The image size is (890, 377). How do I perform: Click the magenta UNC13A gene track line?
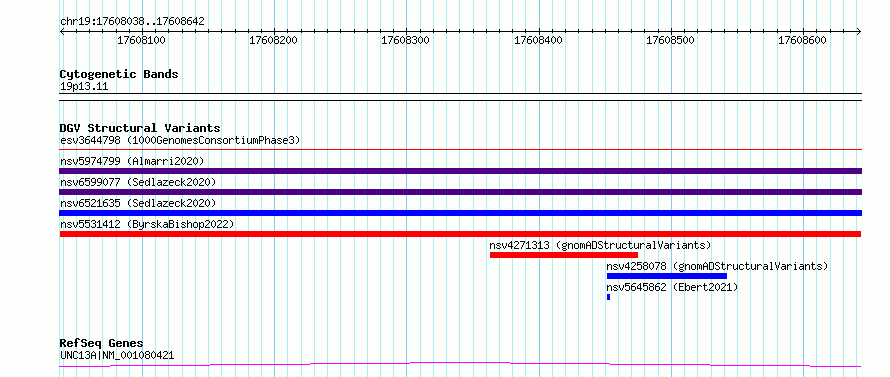click(x=460, y=364)
